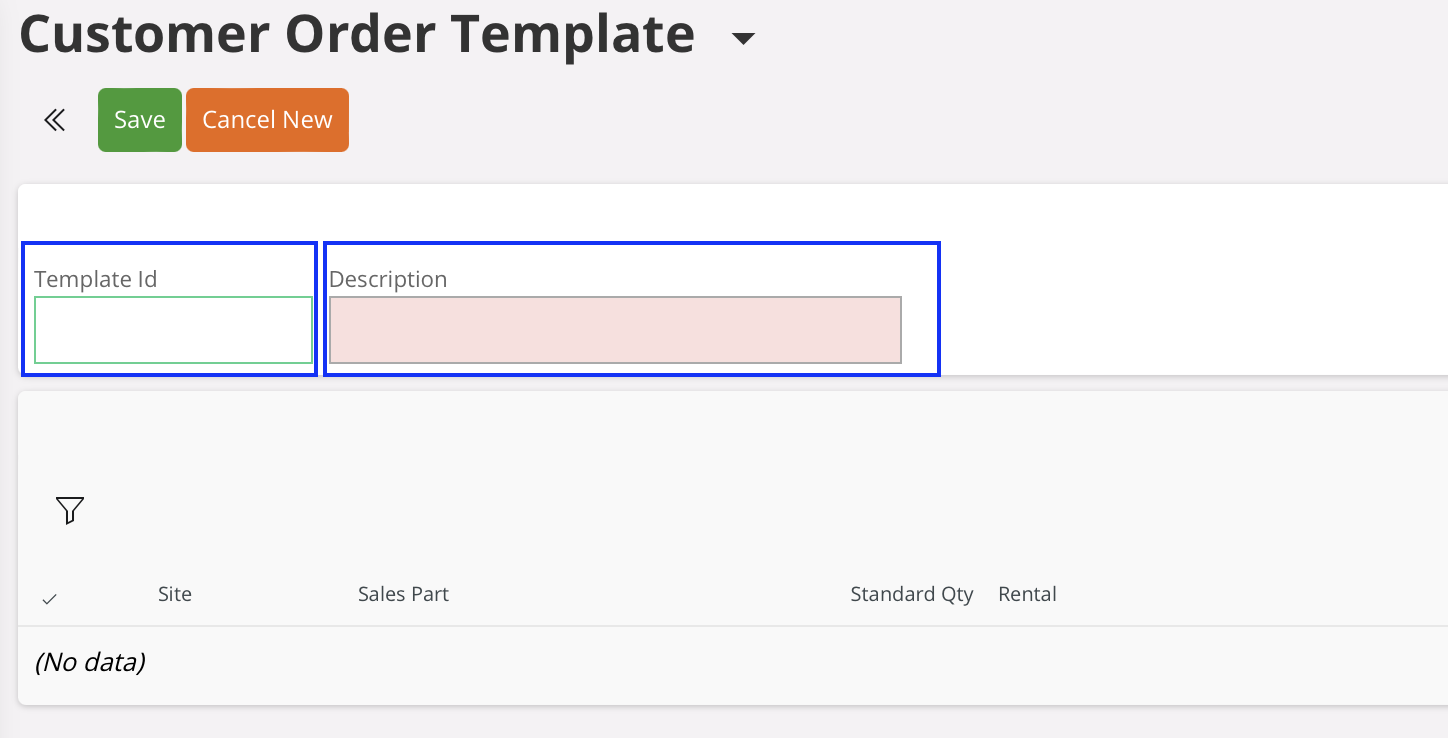This screenshot has width=1448, height=738.
Task: Select the Rental column header
Action: tap(1027, 594)
